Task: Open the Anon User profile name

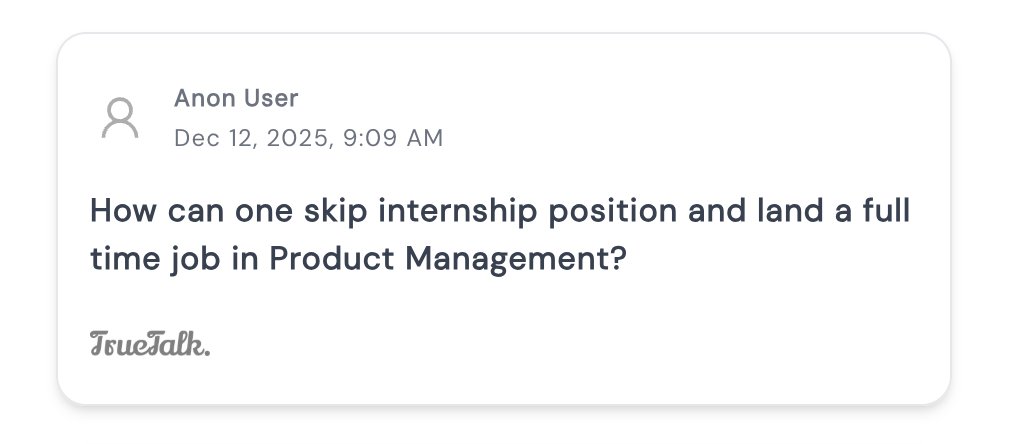Action: point(236,98)
